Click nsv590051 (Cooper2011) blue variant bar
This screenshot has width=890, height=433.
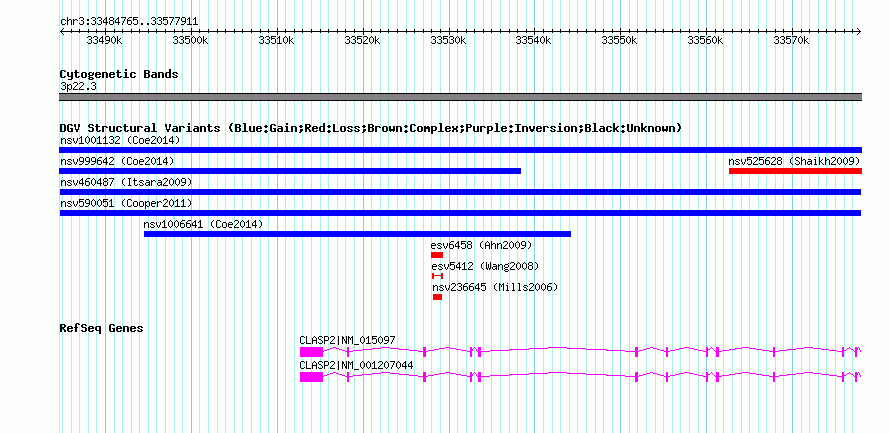click(460, 213)
